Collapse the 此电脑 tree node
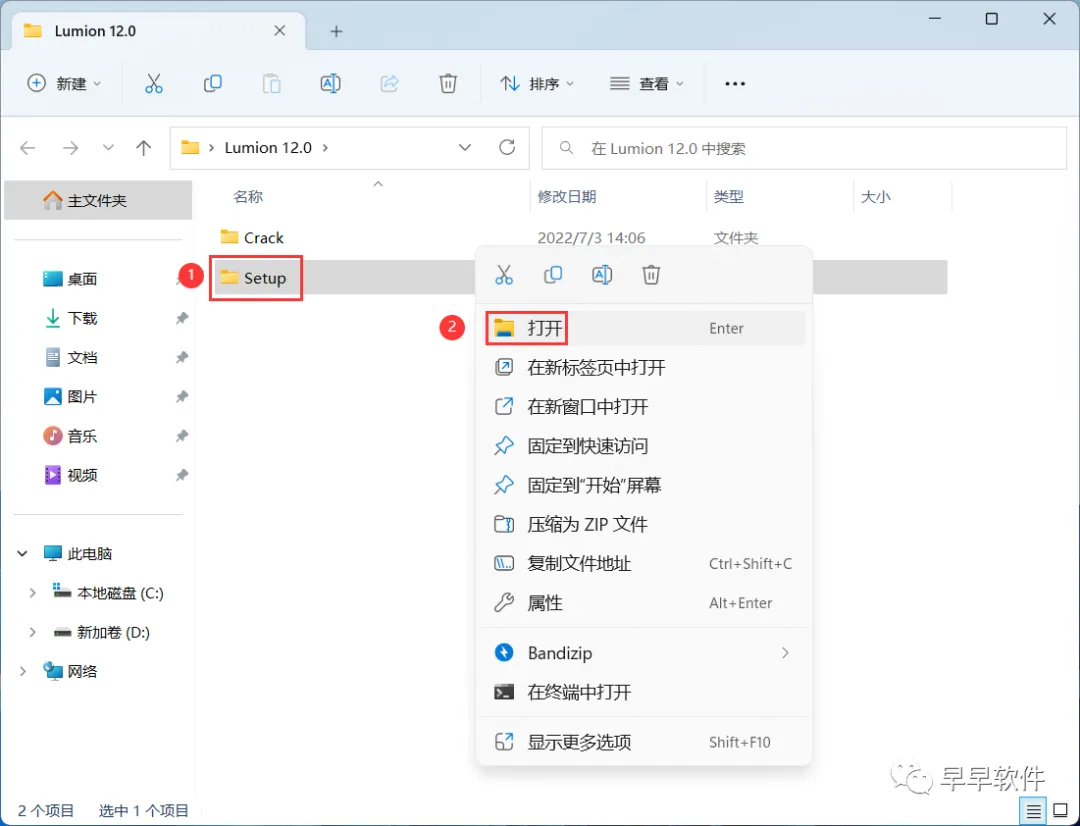This screenshot has width=1080, height=826. (23, 553)
